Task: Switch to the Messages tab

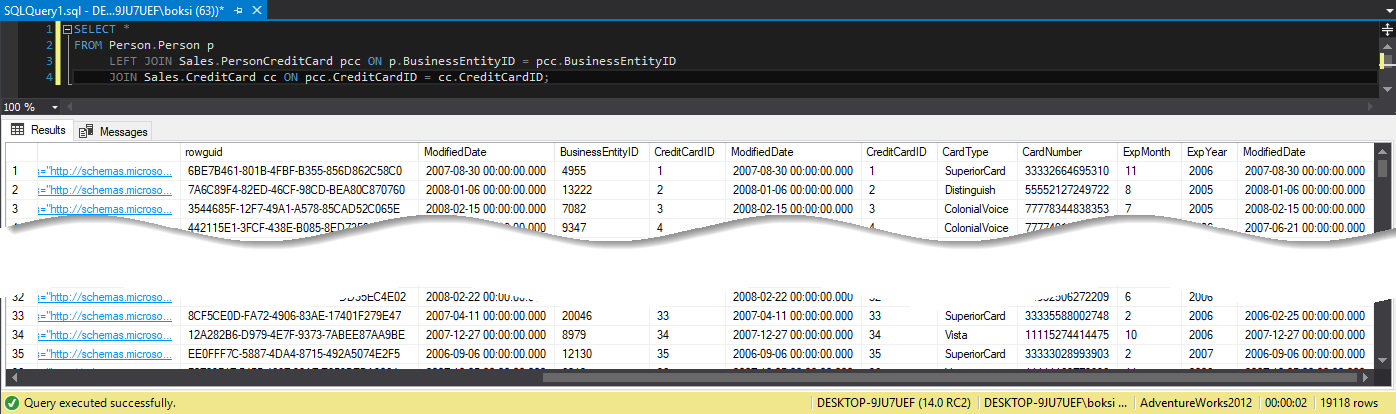Action: click(113, 131)
